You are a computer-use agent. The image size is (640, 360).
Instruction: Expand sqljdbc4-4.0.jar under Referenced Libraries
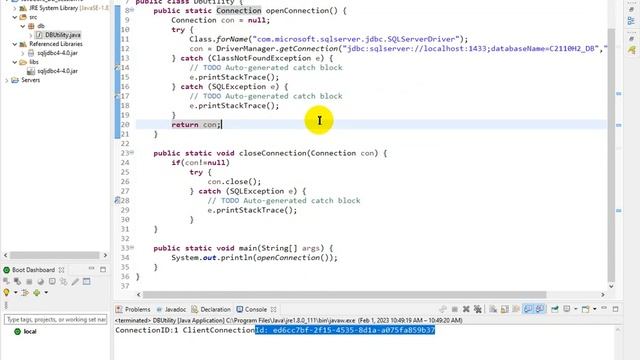tap(23, 53)
